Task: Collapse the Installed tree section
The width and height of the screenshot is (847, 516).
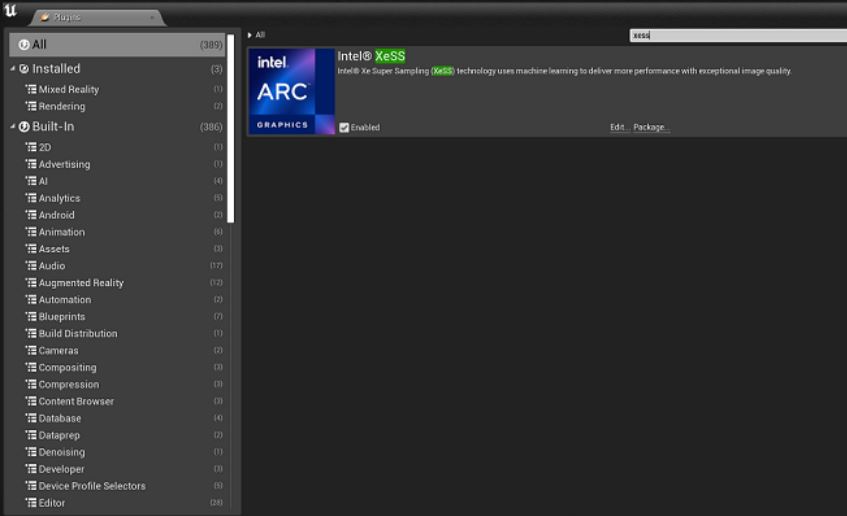Action: [12, 69]
